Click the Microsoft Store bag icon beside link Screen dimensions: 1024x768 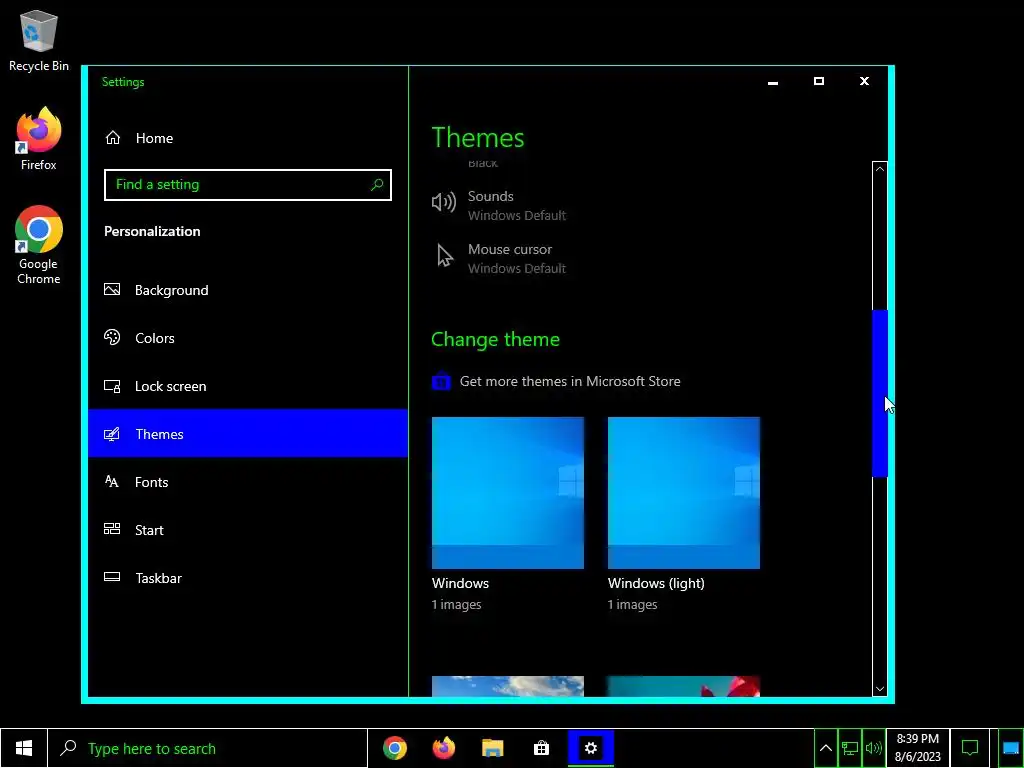click(x=441, y=381)
